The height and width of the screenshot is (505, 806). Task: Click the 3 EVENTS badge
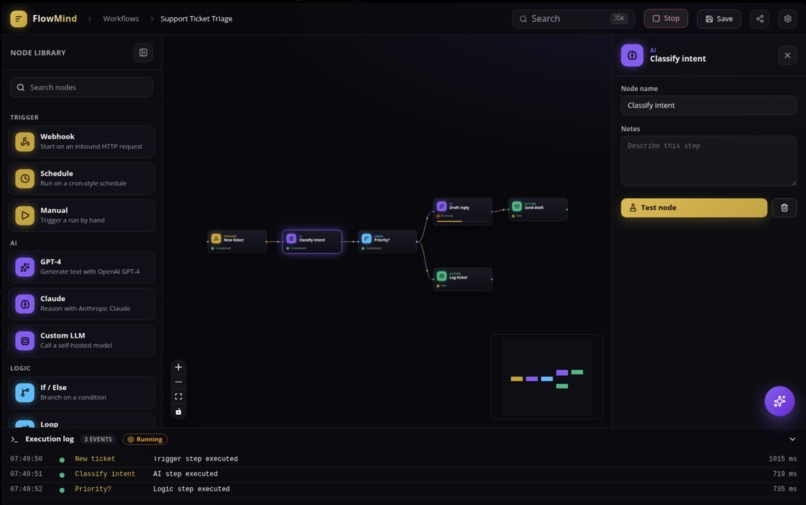coord(98,439)
